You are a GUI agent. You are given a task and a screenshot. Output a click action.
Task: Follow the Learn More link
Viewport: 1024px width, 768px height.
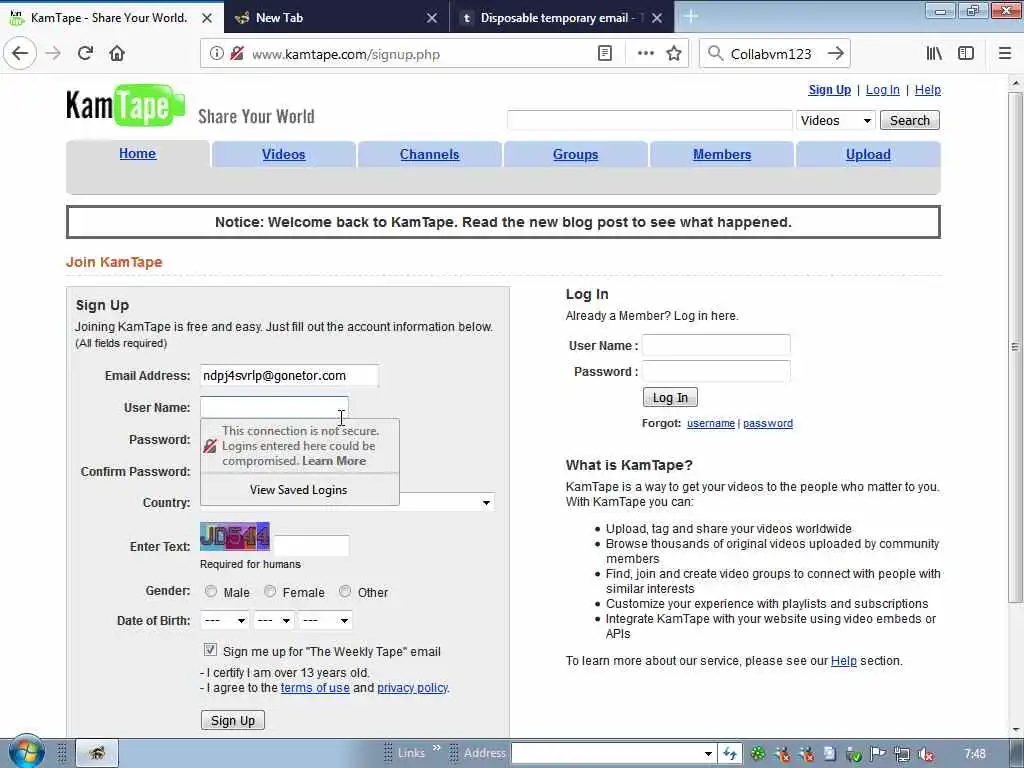tap(334, 460)
